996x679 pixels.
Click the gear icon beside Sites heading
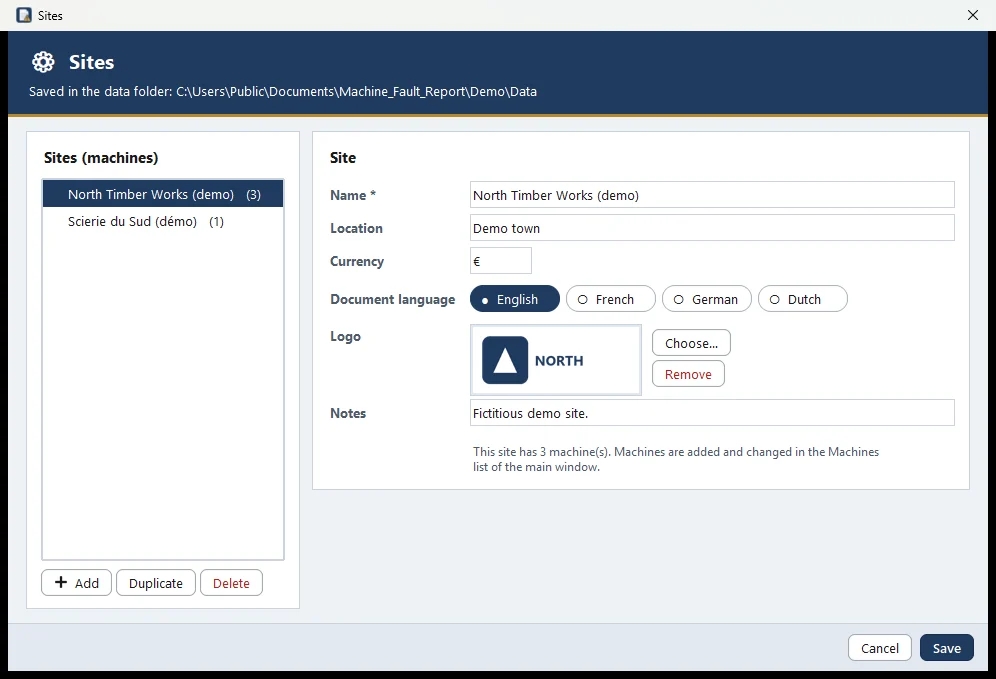[x=43, y=62]
